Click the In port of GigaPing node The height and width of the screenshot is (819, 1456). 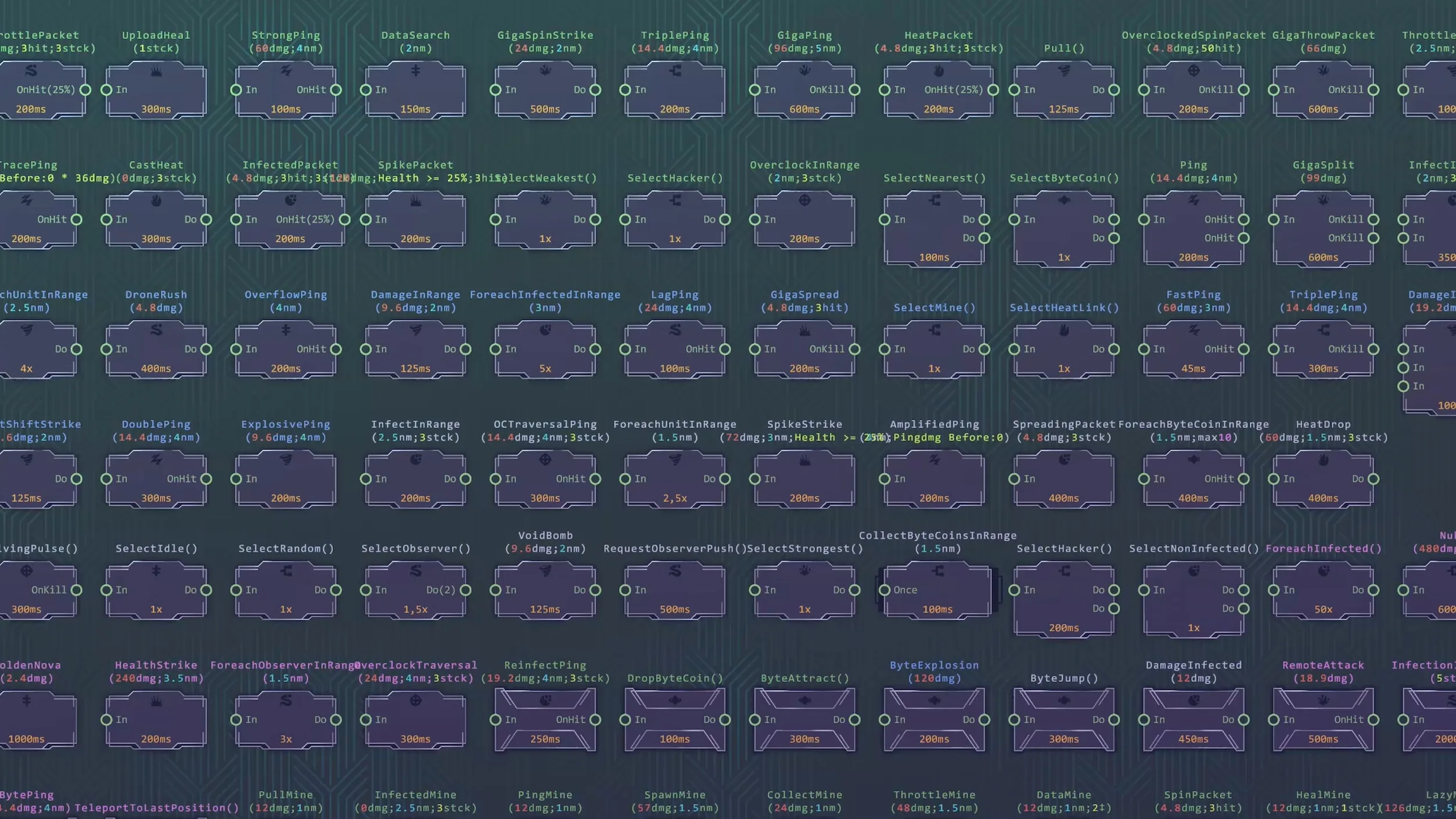click(754, 90)
